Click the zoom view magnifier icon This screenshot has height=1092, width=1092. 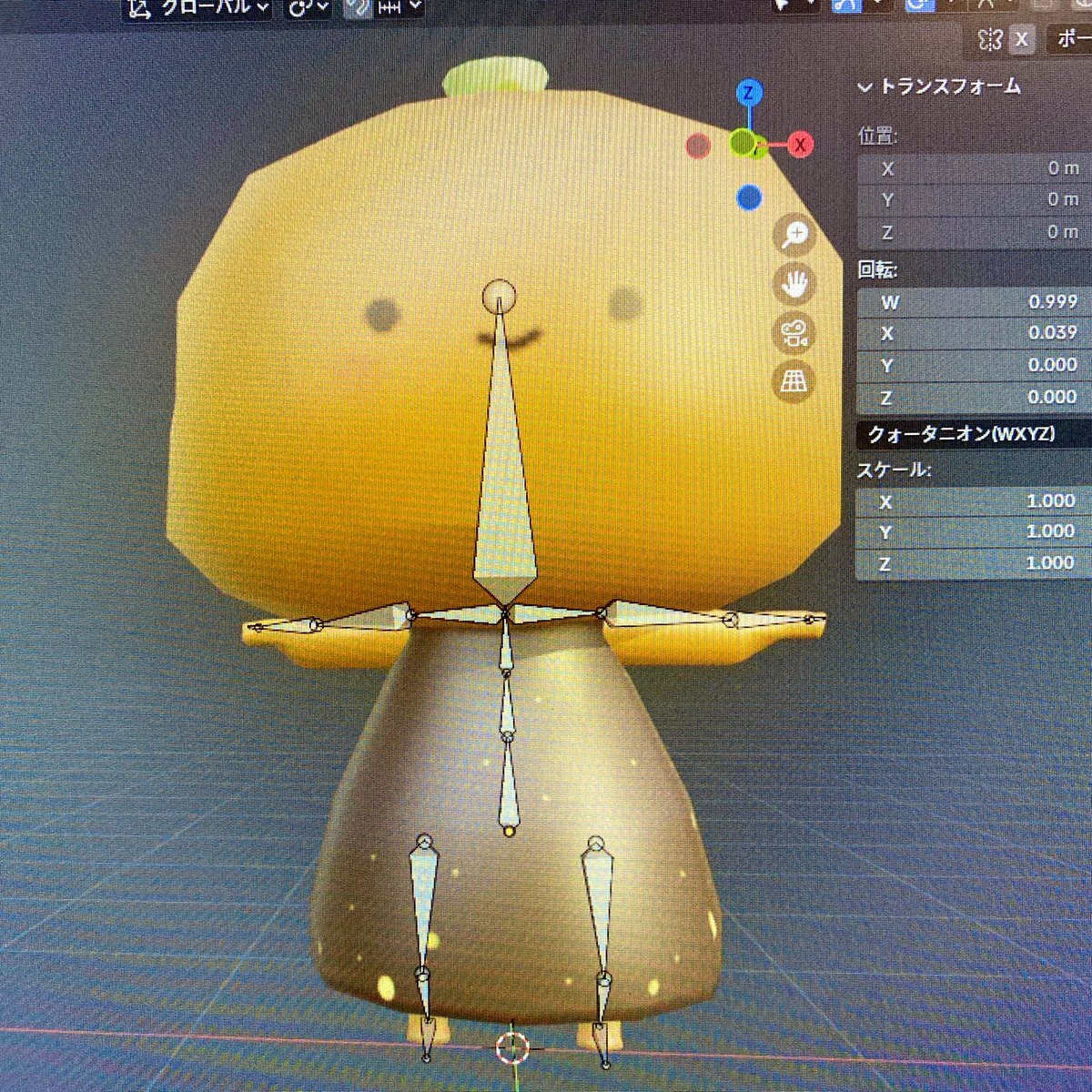coord(794,235)
